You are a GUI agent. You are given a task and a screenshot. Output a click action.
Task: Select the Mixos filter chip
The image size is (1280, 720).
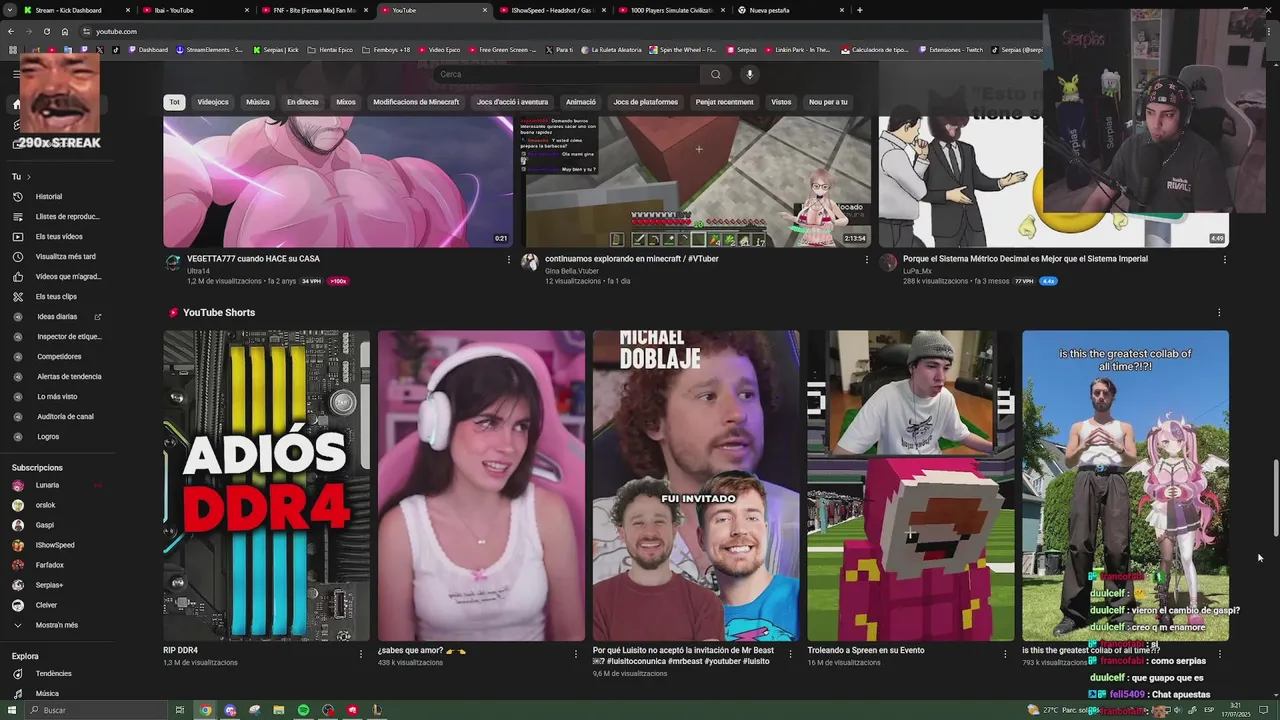[346, 102]
